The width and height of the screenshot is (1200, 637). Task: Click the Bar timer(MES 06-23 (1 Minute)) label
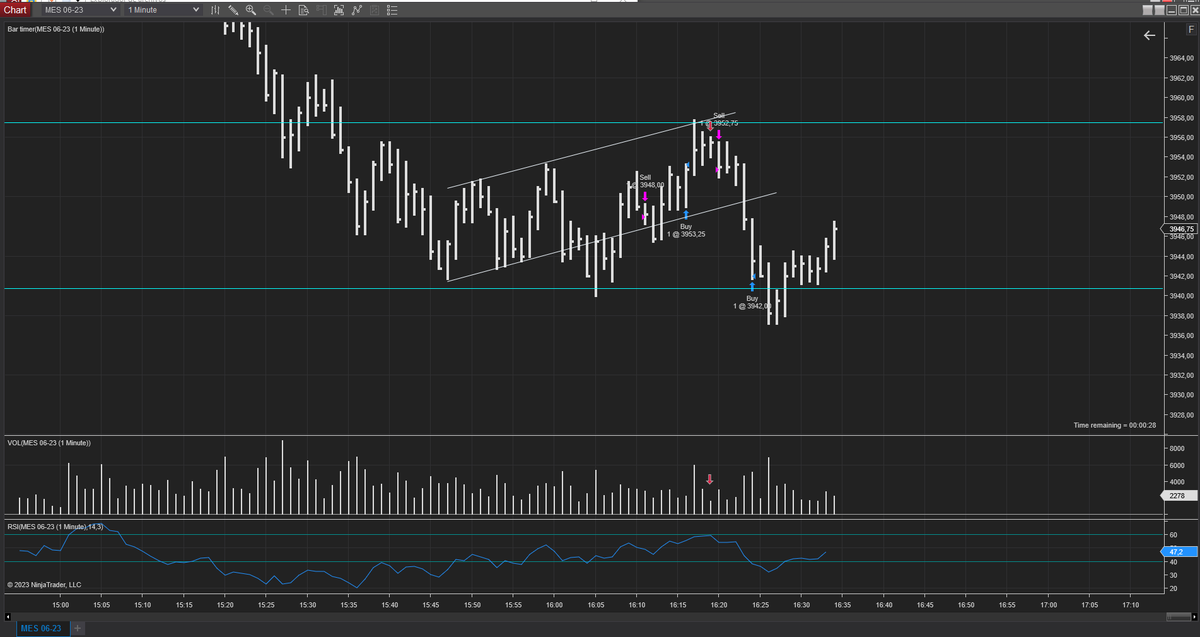click(x=55, y=29)
